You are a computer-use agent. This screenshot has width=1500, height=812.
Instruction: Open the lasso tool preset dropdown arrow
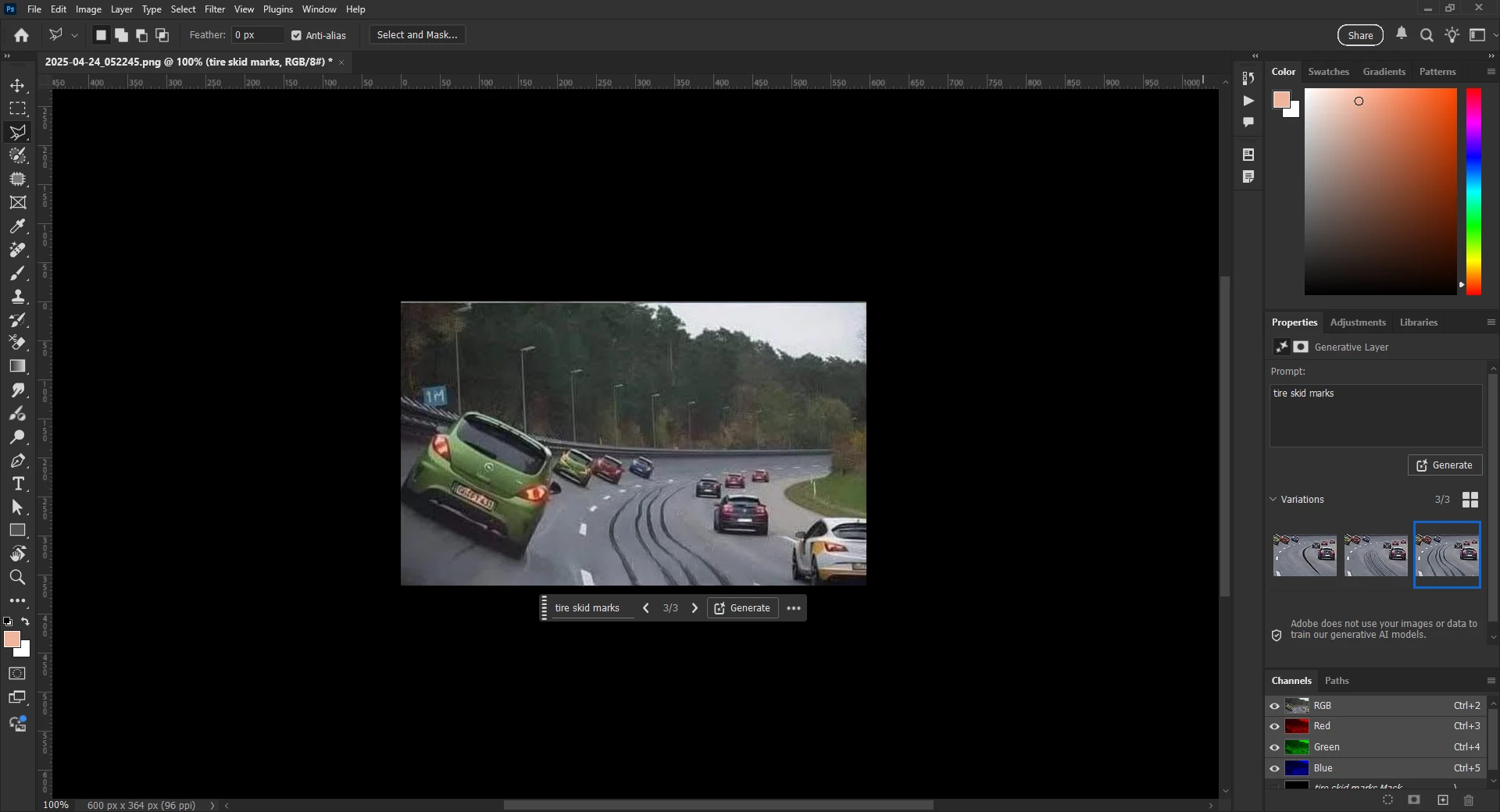(x=75, y=35)
